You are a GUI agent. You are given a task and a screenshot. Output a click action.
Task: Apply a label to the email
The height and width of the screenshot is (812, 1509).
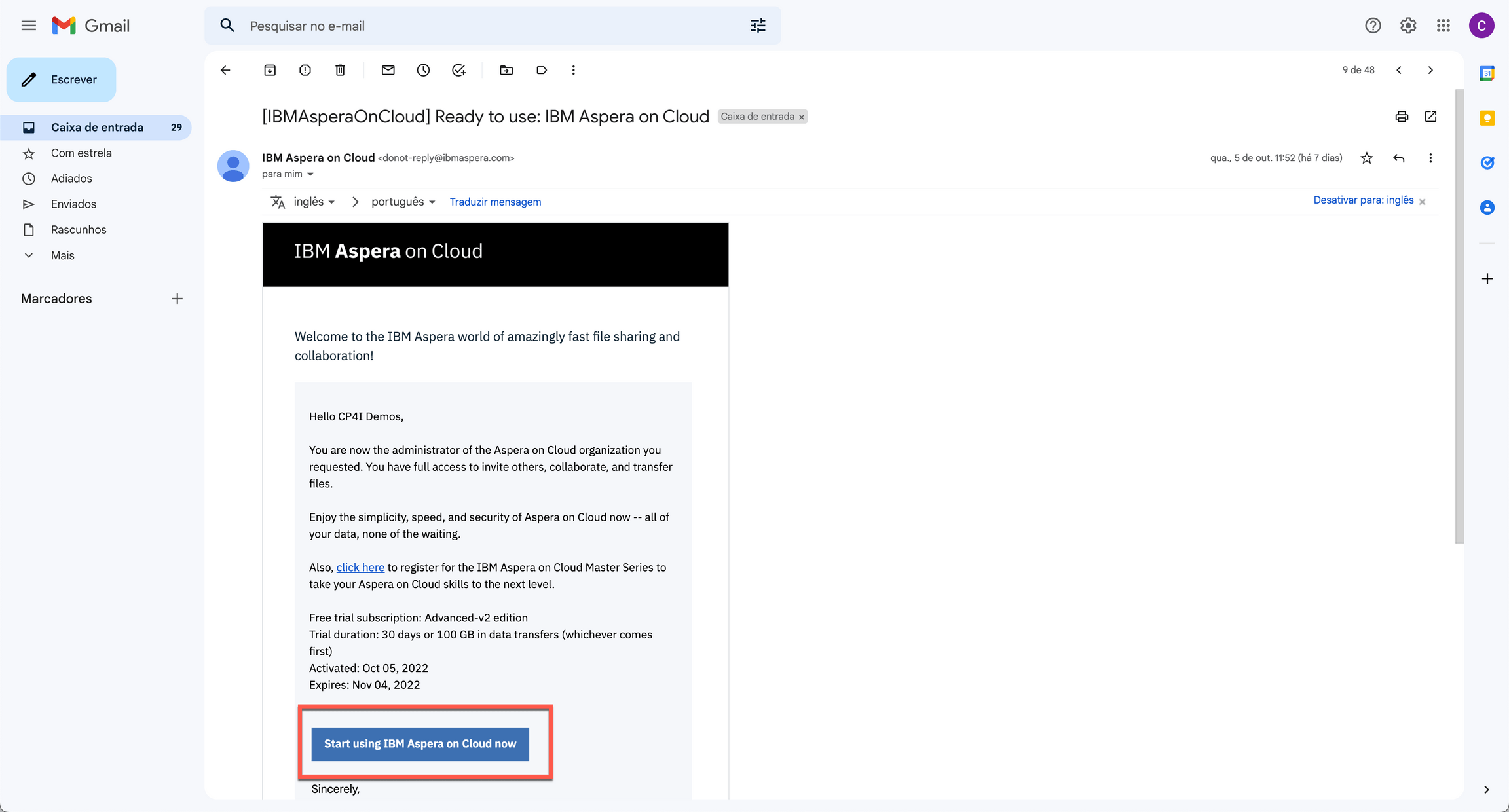pos(541,70)
